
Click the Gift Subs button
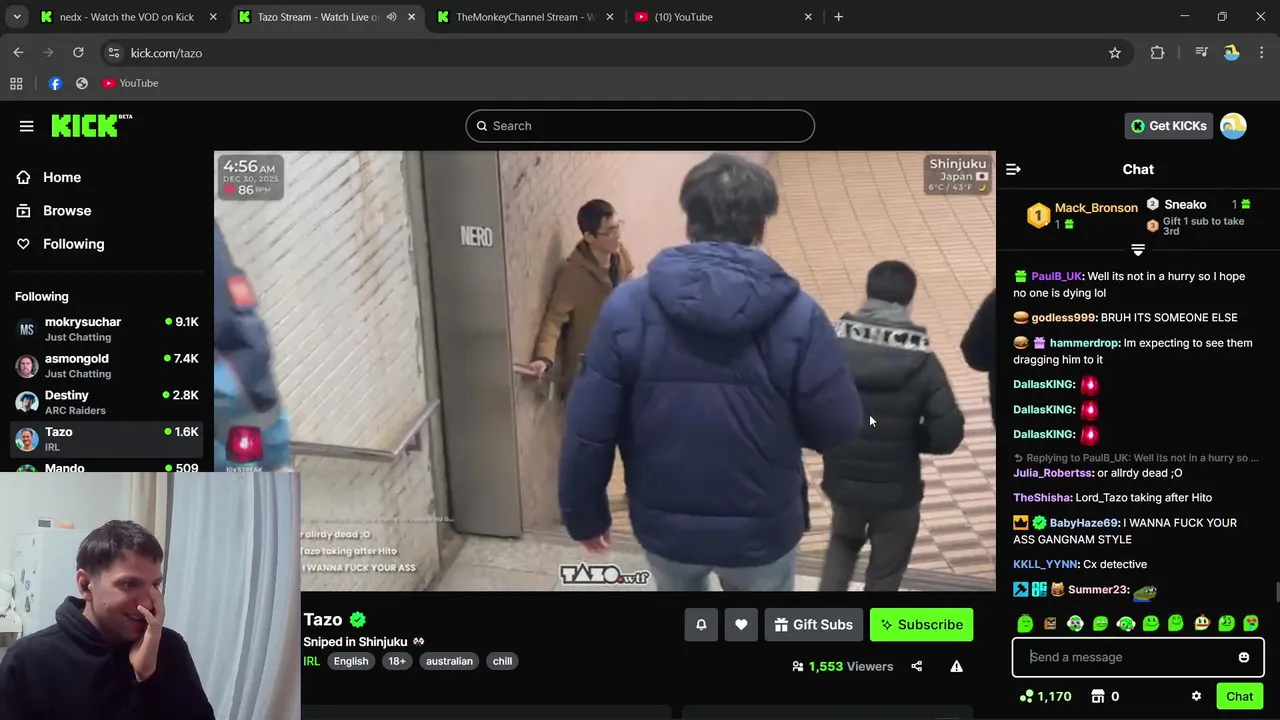coord(813,625)
